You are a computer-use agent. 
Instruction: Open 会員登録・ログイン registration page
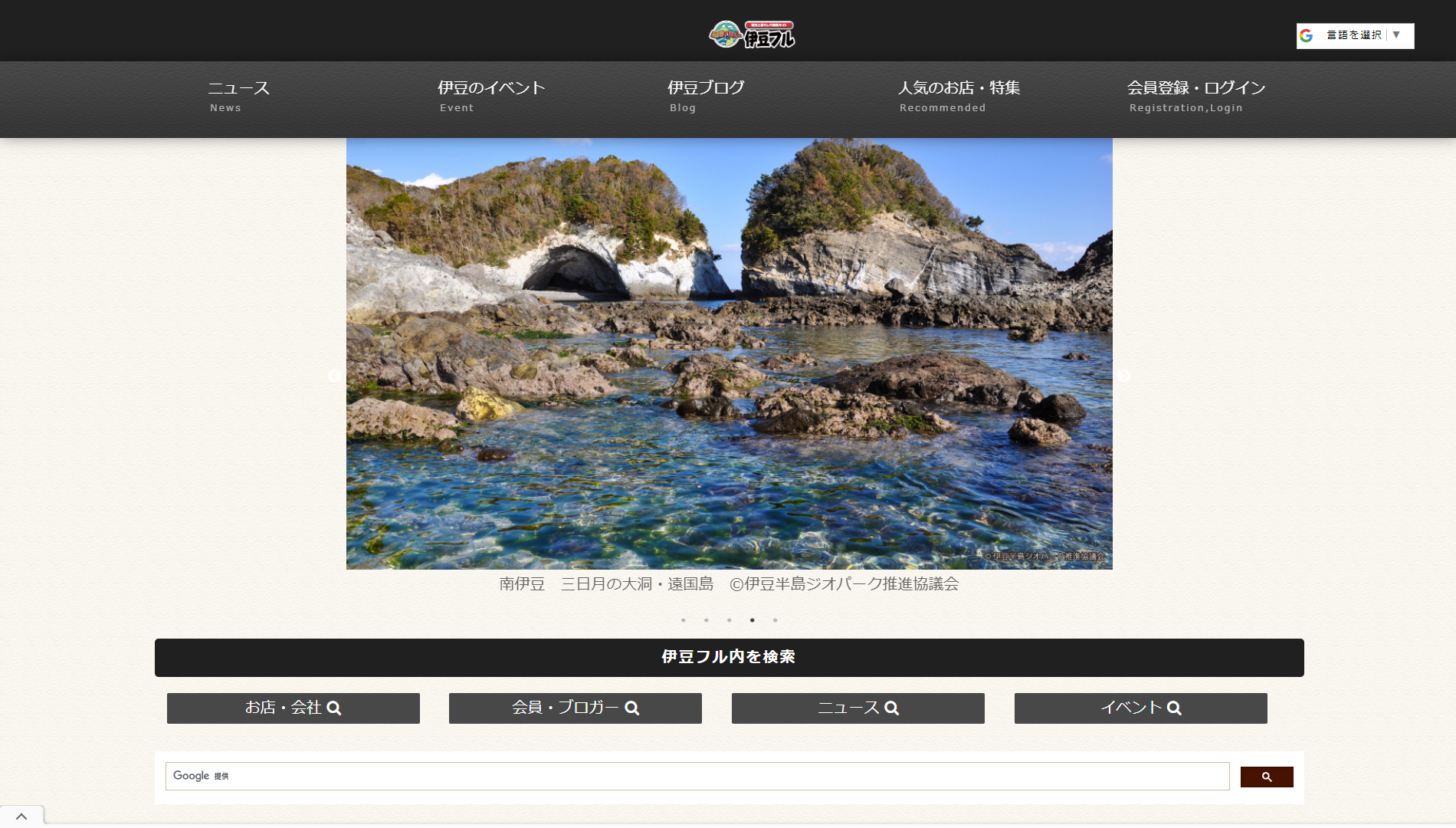pyautogui.click(x=1195, y=96)
